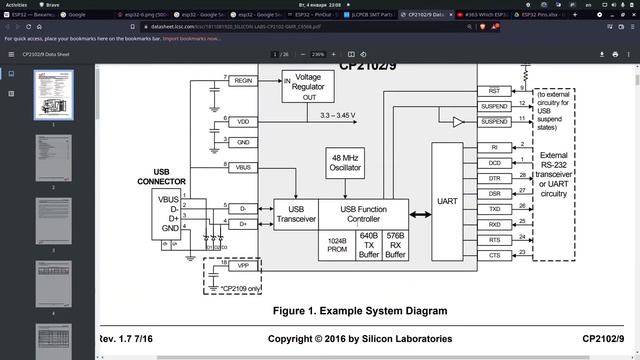Open the Brave wallet icon
The width and height of the screenshot is (640, 360).
[621, 27]
